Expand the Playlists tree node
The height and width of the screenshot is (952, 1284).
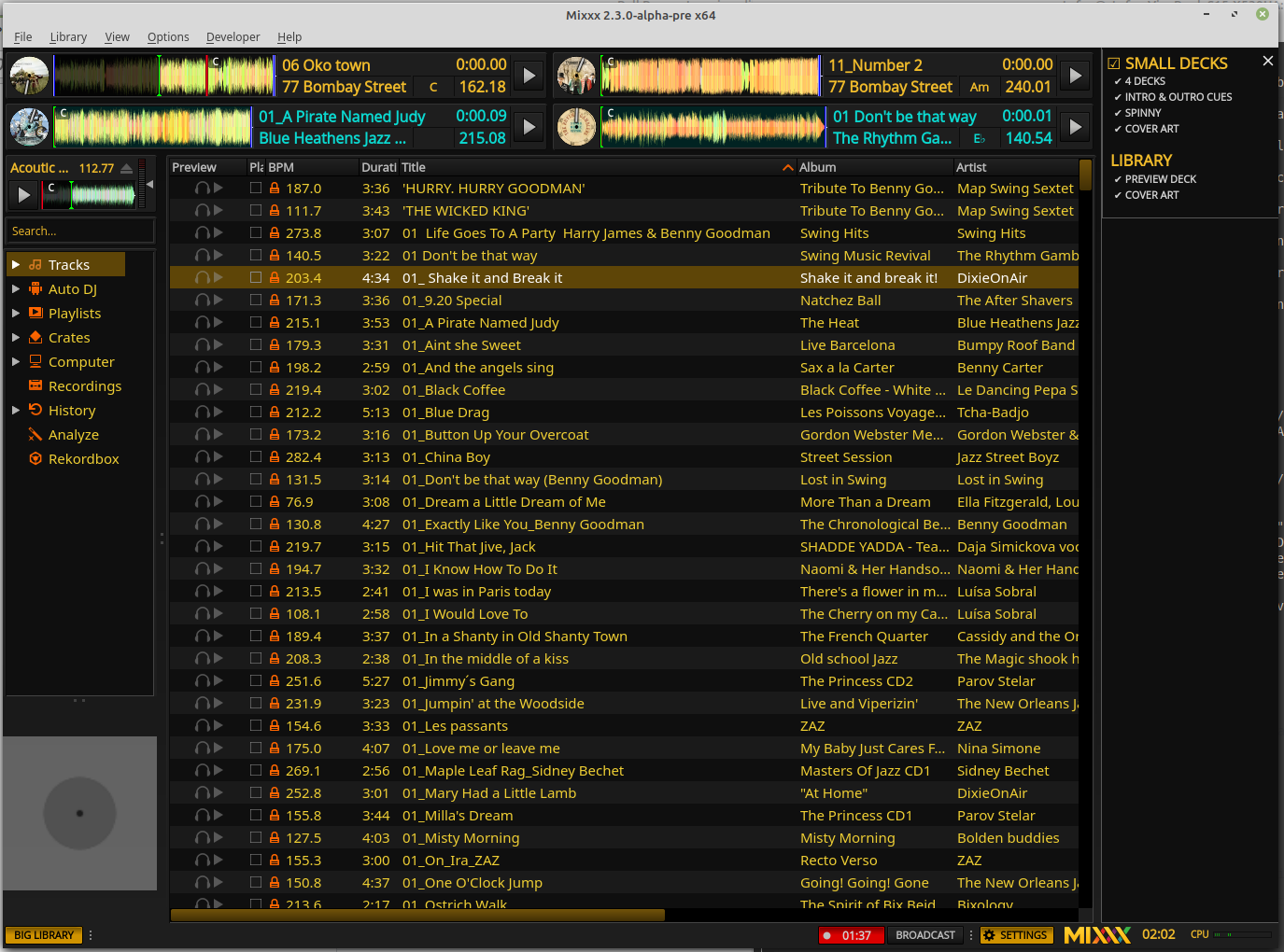pyautogui.click(x=16, y=314)
